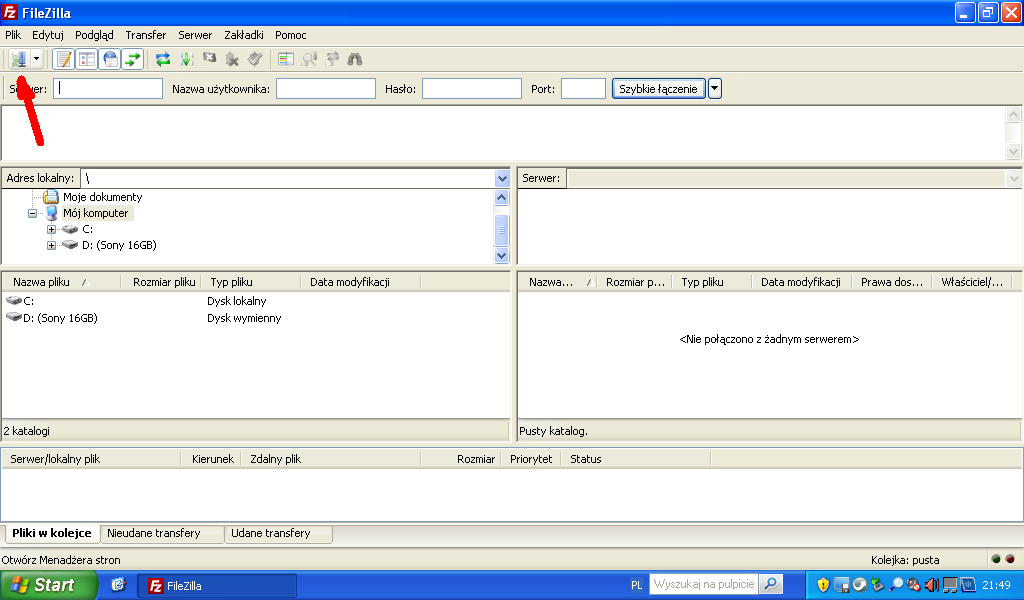Screen dimensions: 1024x600
Task: Click the local tree scrollbar thumb
Action: (502, 230)
